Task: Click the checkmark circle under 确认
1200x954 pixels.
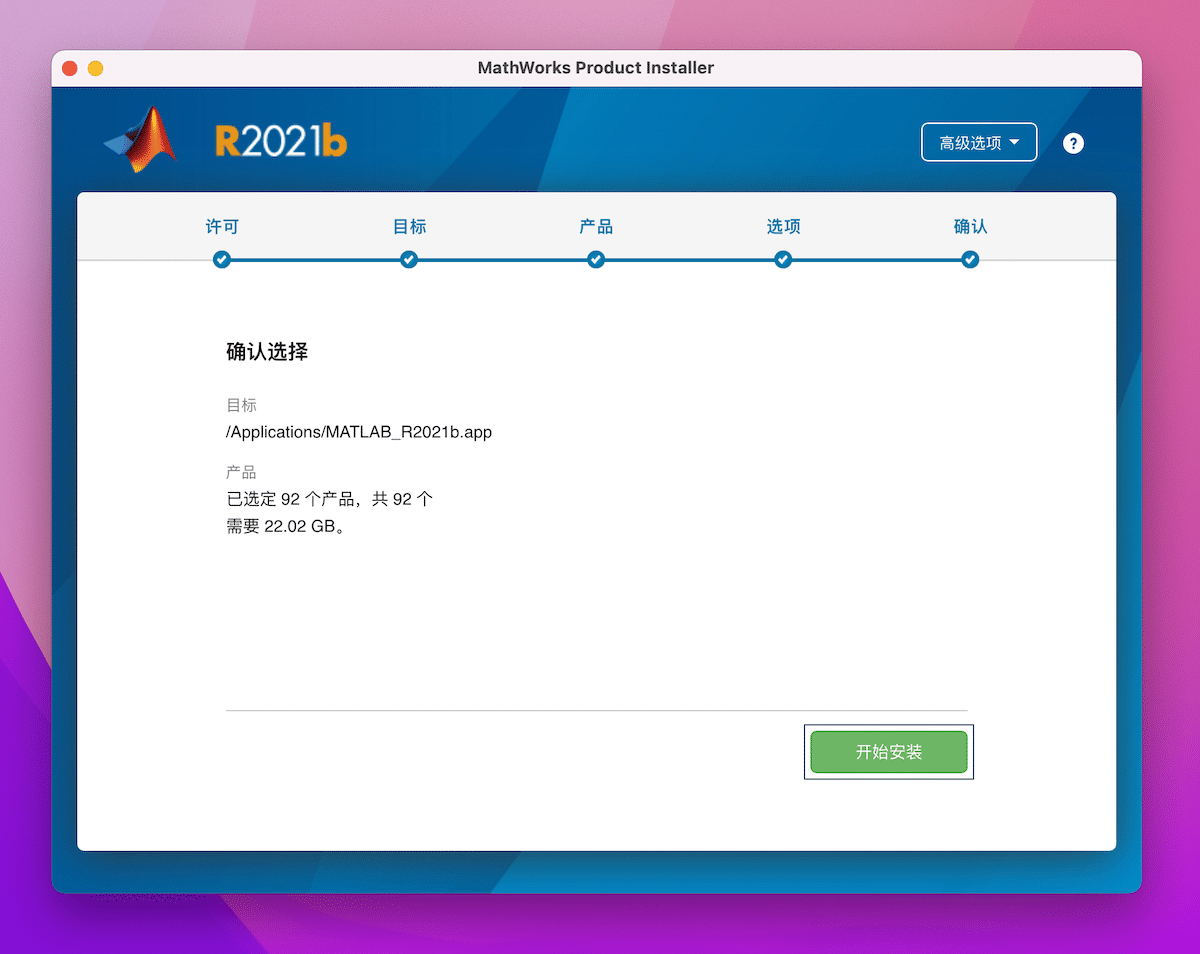Action: (x=970, y=260)
